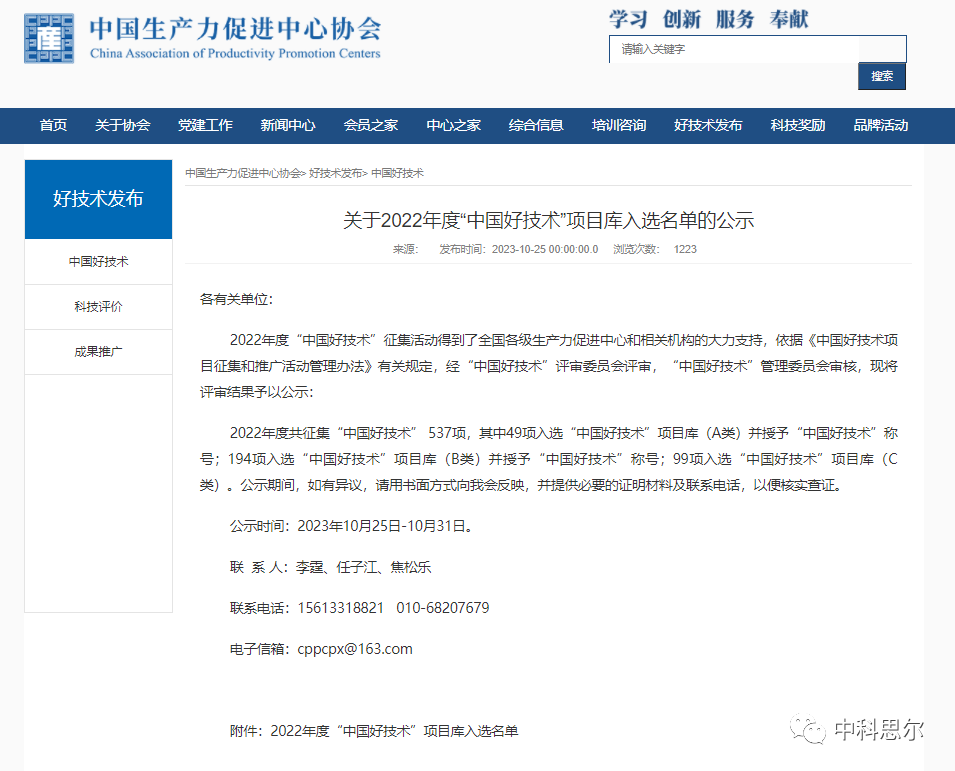Viewport: 955px width, 771px height.
Task: Open the 会员之家 navigation item
Action: 371,125
